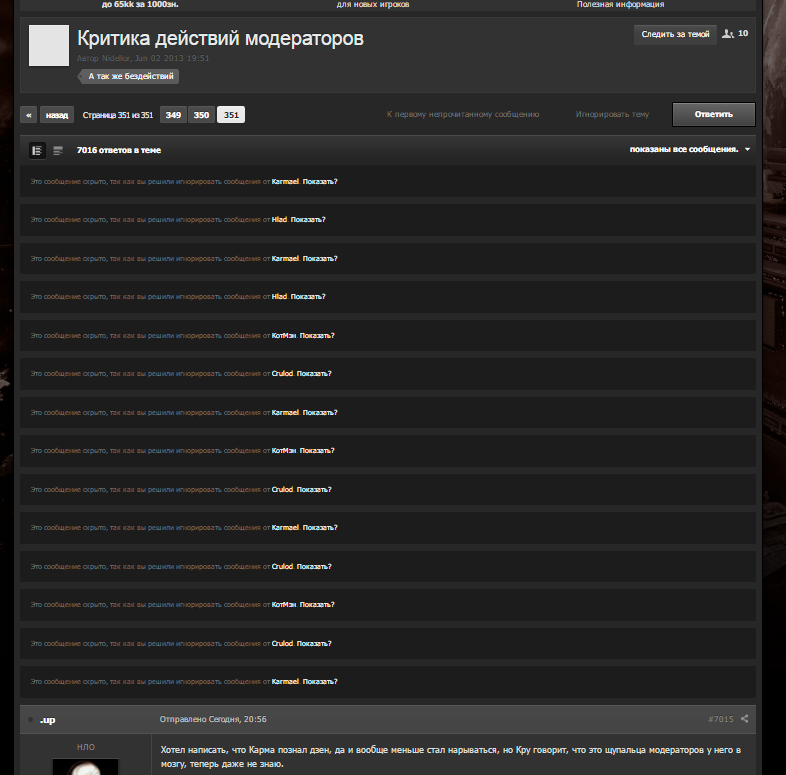
Task: Show the topmost hidden Karmael message
Action: pyautogui.click(x=320, y=181)
